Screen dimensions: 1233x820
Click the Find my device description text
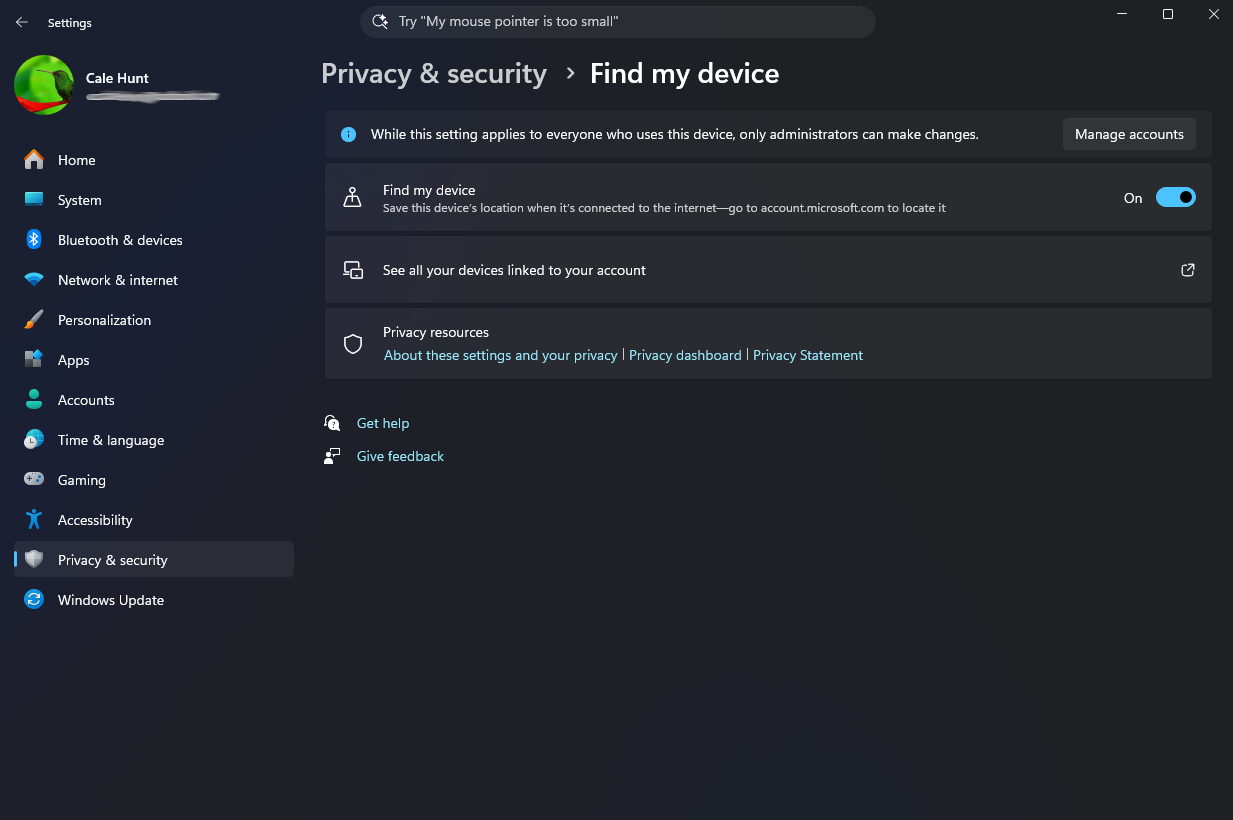coord(664,208)
